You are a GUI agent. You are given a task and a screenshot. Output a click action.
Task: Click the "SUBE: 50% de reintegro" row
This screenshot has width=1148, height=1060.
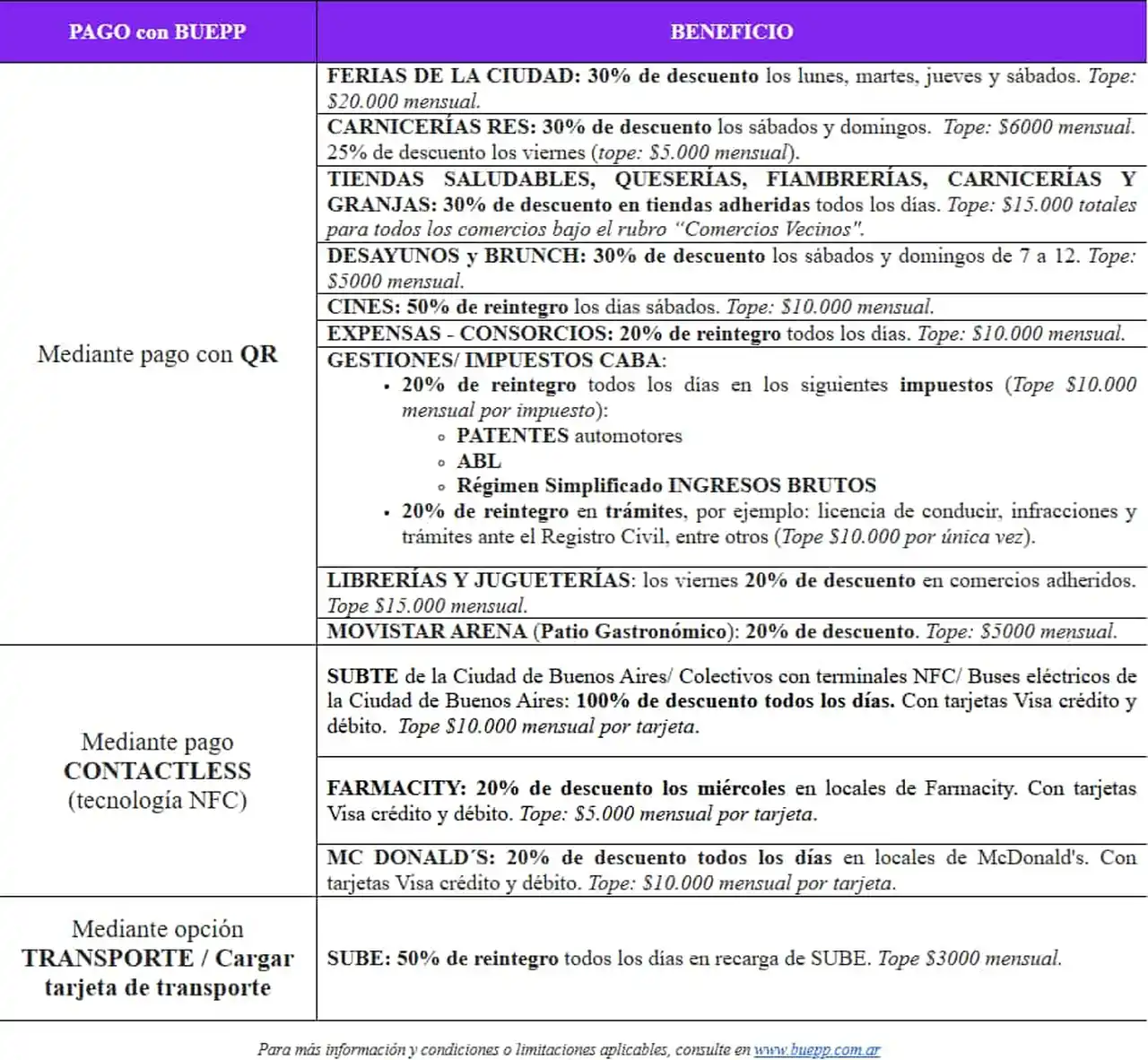point(732,958)
